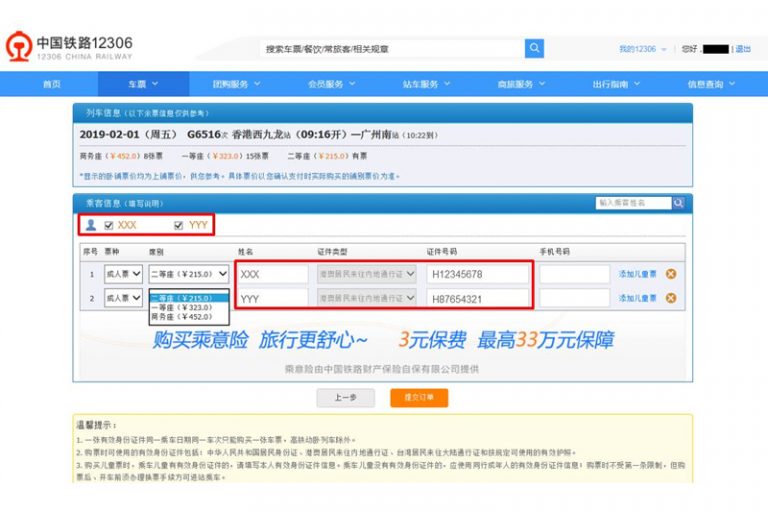Click the China Railway 12306 logo
768x512 pixels.
coord(68,48)
